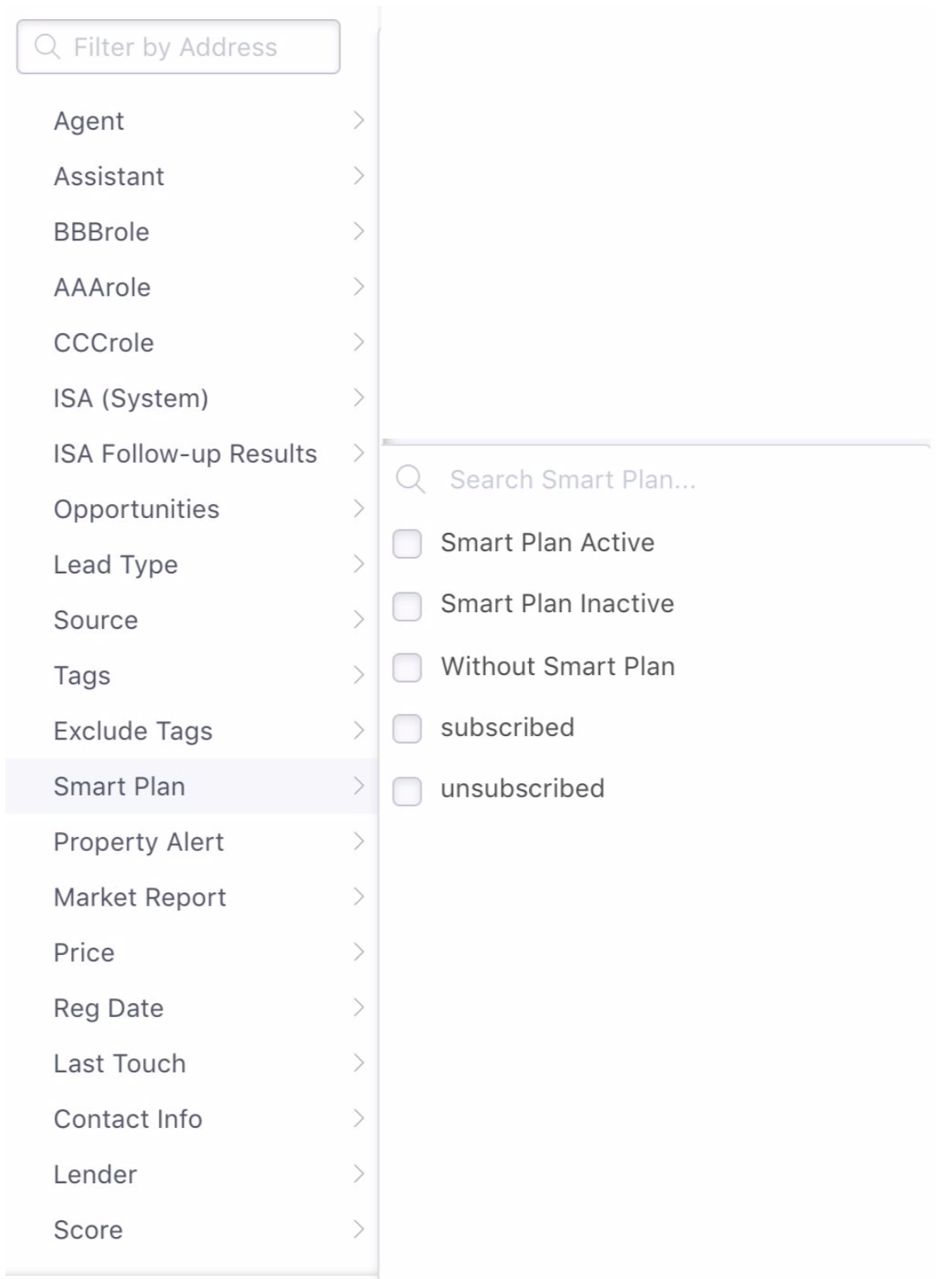The image size is (952, 1279).
Task: Enable the unsubscribed checkbox
Action: coord(407,791)
